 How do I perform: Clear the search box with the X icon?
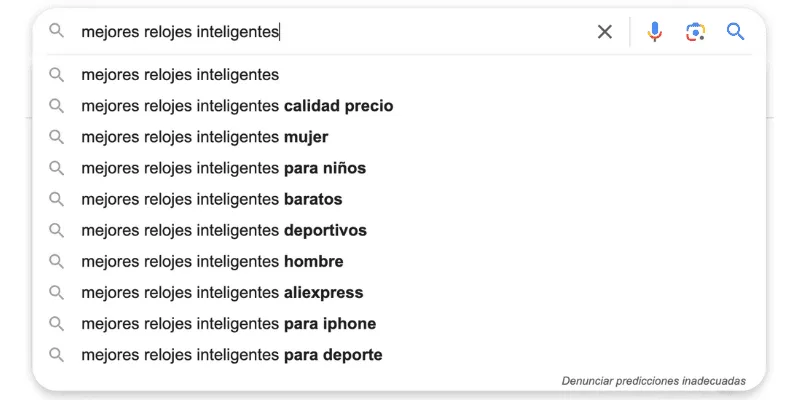605,32
